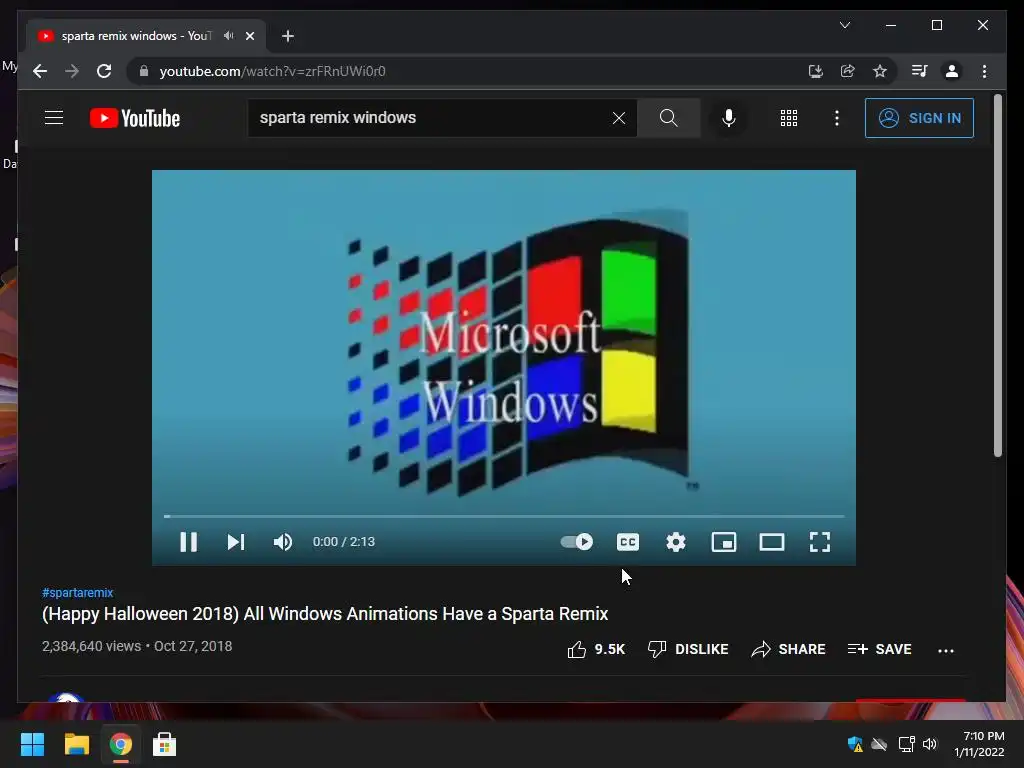Open more actions ellipsis under video
Screen dimensions: 1024x768
[x=946, y=650]
